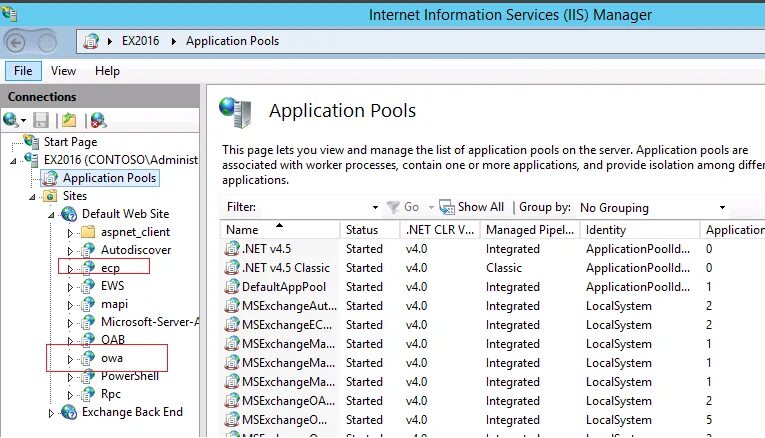Click the Start Page icon in tree
This screenshot has width=765, height=438.
click(32, 141)
